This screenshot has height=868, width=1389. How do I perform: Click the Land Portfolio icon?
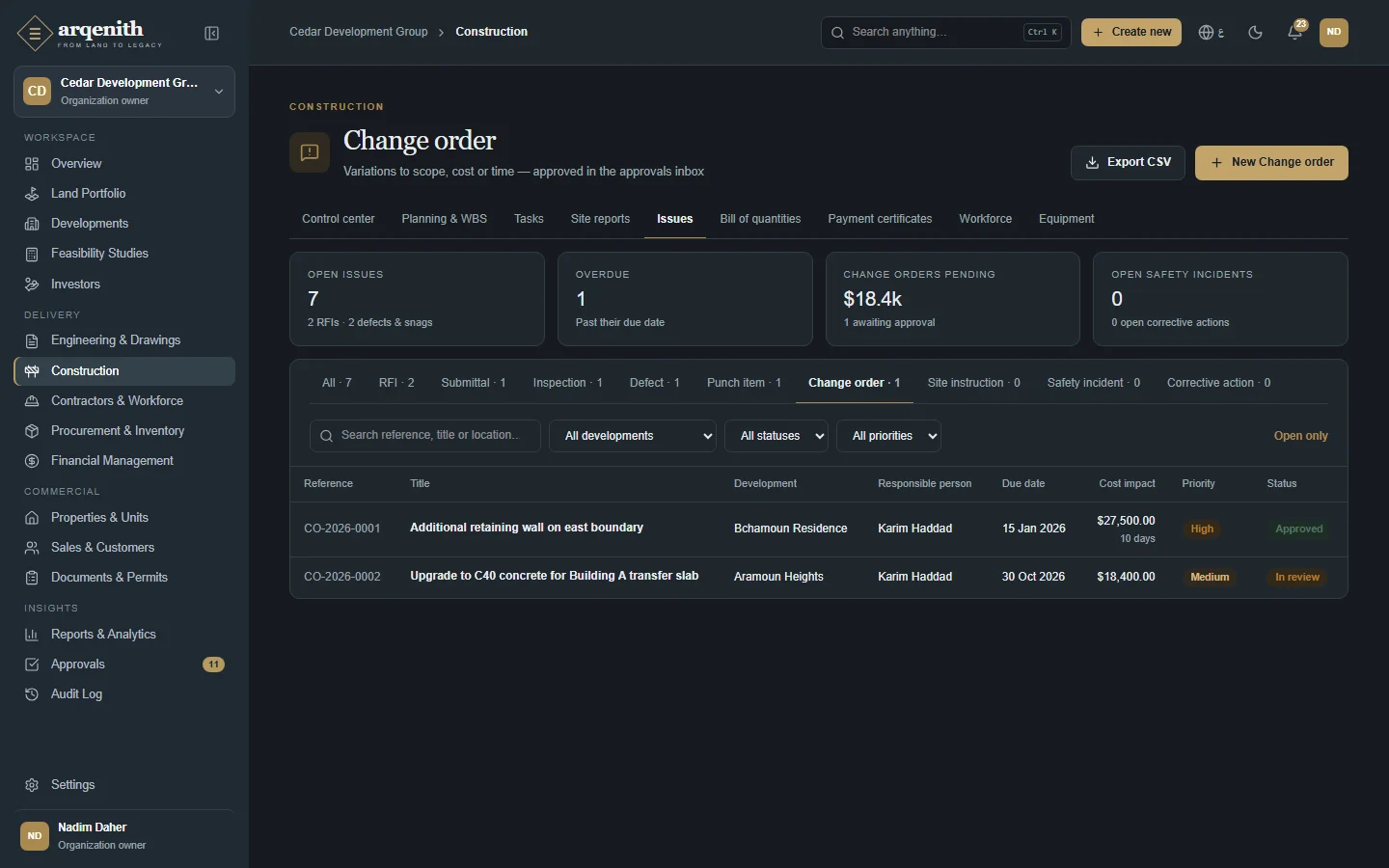pyautogui.click(x=32, y=194)
